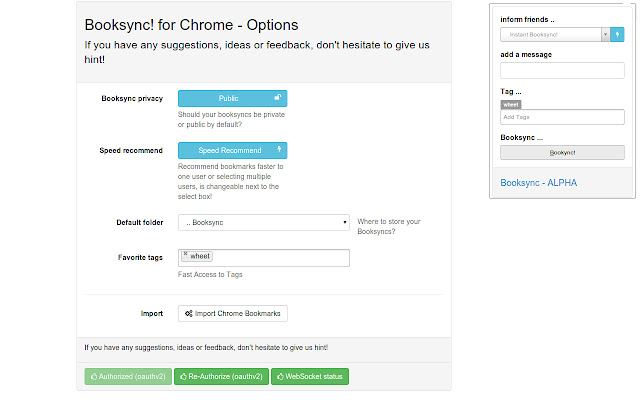Click the wheet tag text in Favorite tags
The width and height of the screenshot is (640, 400).
[200, 256]
